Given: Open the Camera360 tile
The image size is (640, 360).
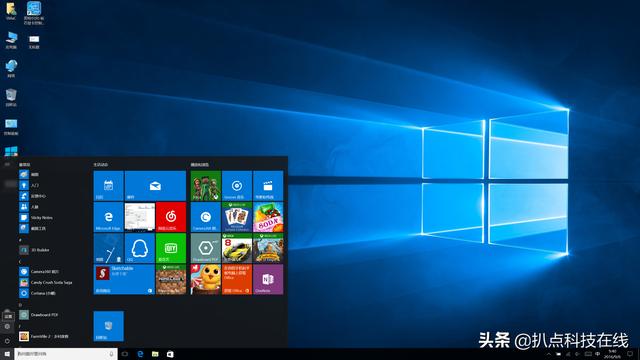Looking at the screenshot, I should [206, 217].
